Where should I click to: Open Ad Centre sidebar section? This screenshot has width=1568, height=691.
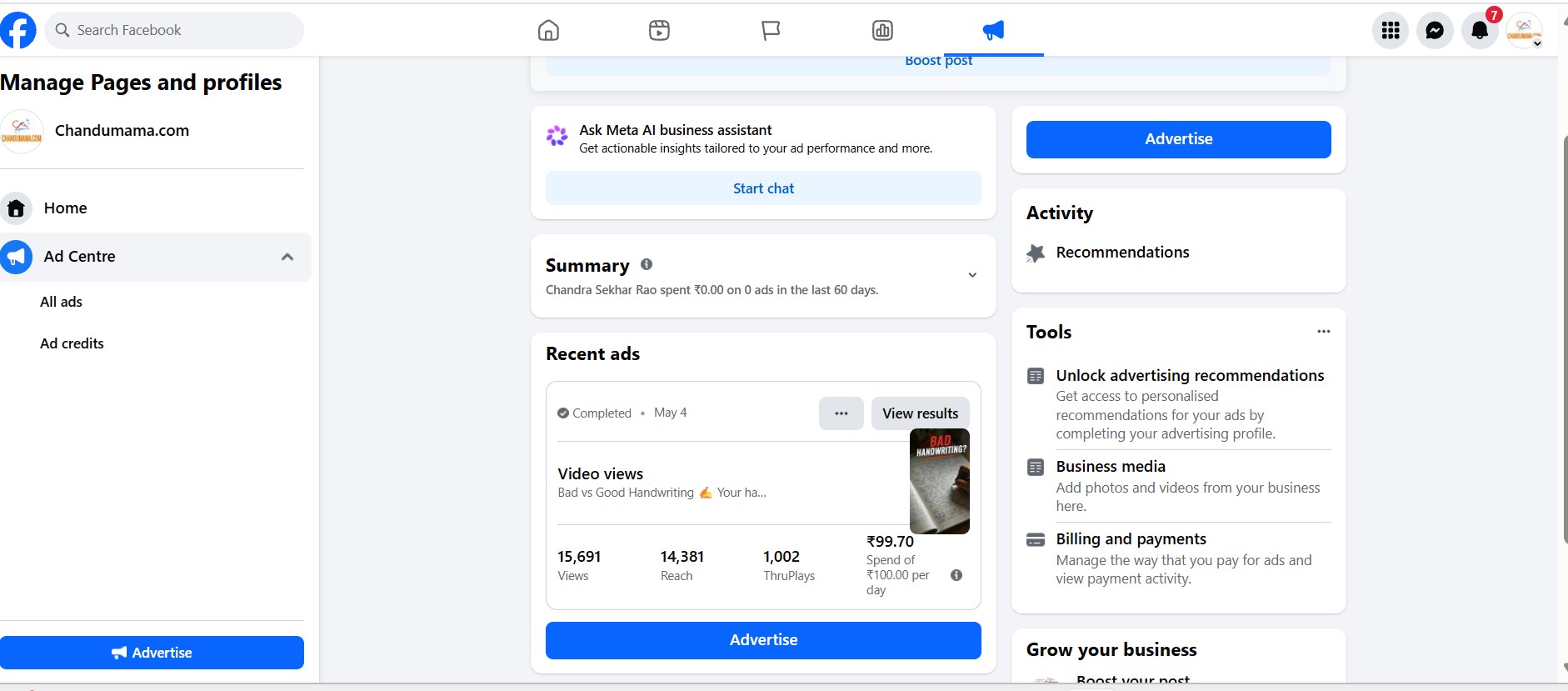point(156,257)
